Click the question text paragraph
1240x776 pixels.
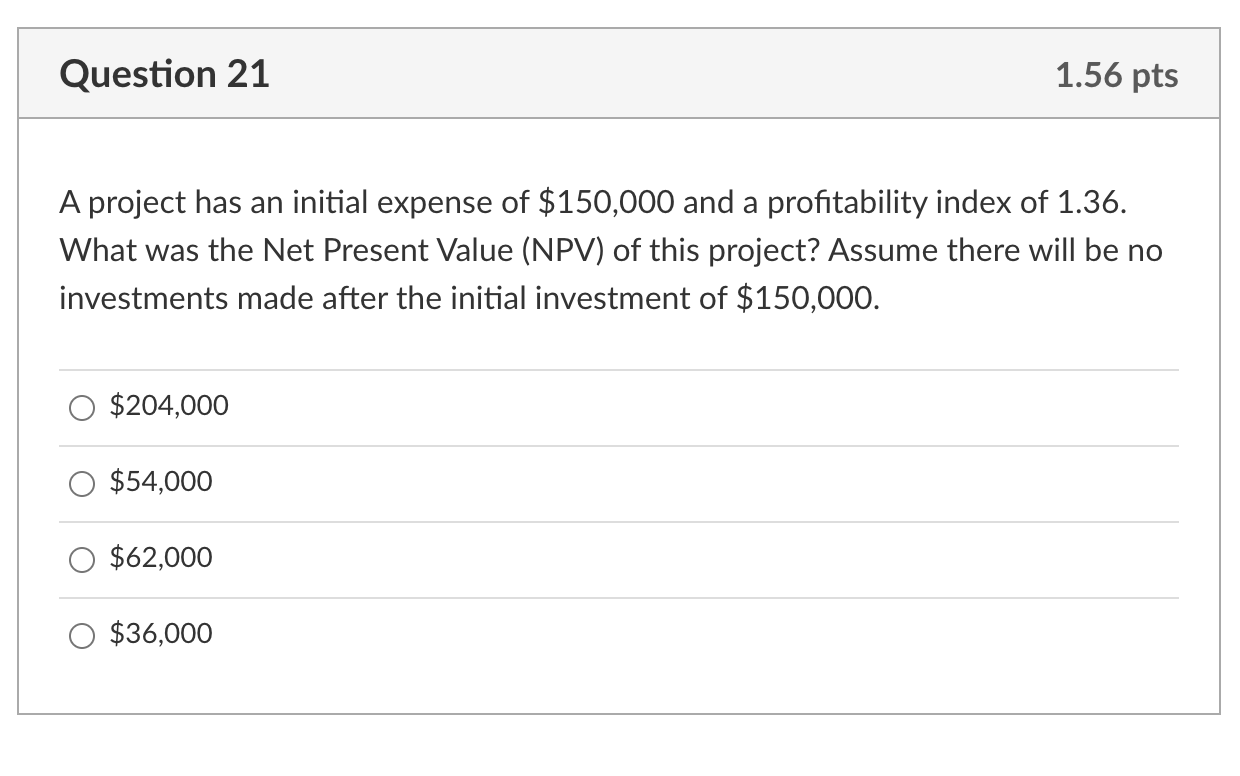tap(610, 250)
